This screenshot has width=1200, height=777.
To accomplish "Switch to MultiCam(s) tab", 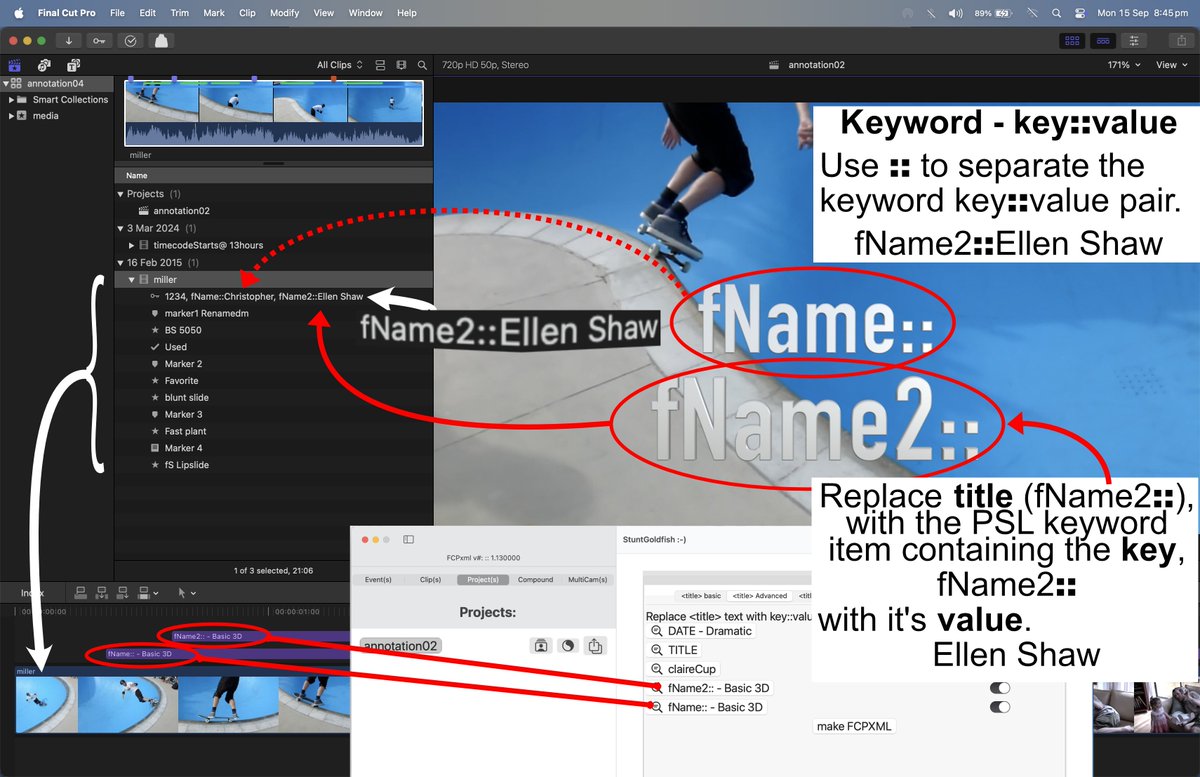I will 587,580.
